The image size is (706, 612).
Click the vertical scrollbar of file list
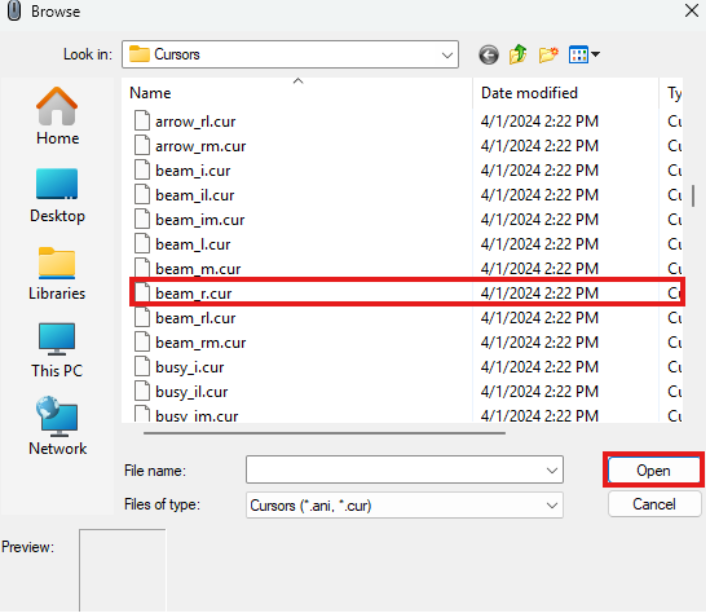(693, 195)
